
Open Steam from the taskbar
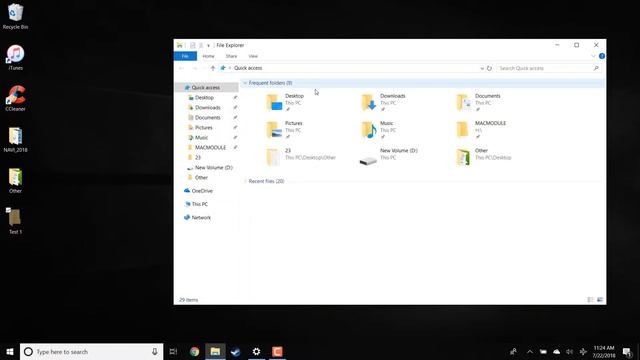click(x=236, y=351)
